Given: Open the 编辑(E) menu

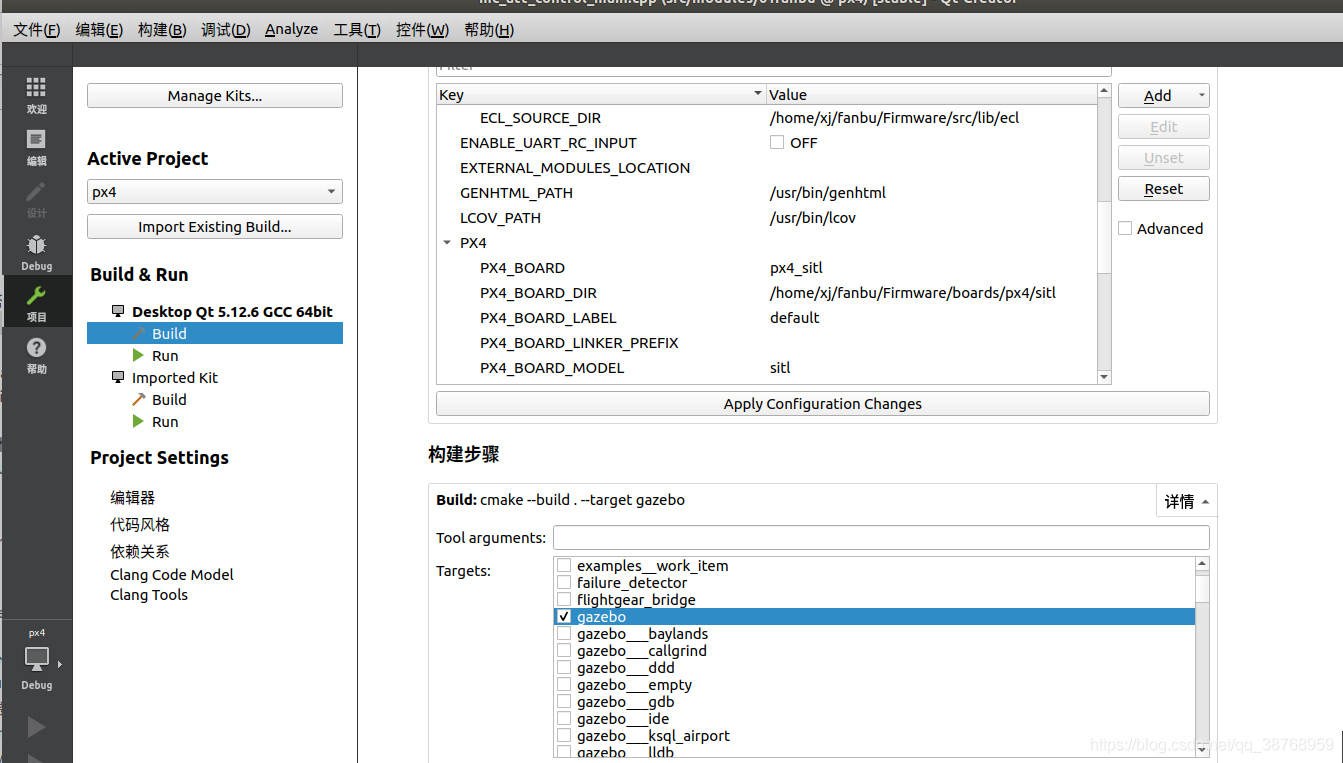Looking at the screenshot, I should pos(99,29).
